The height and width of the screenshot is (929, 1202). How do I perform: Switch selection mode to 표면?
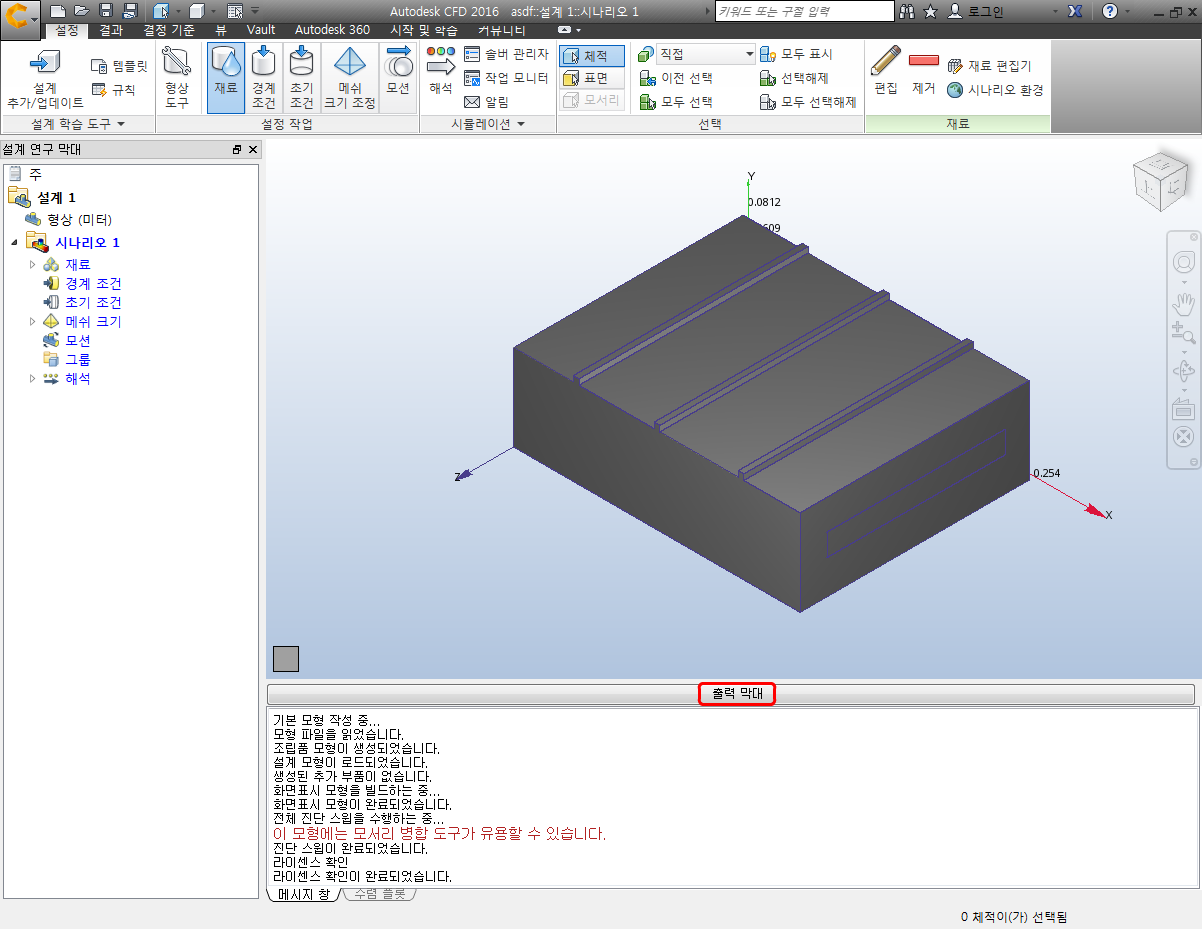pyautogui.click(x=592, y=78)
